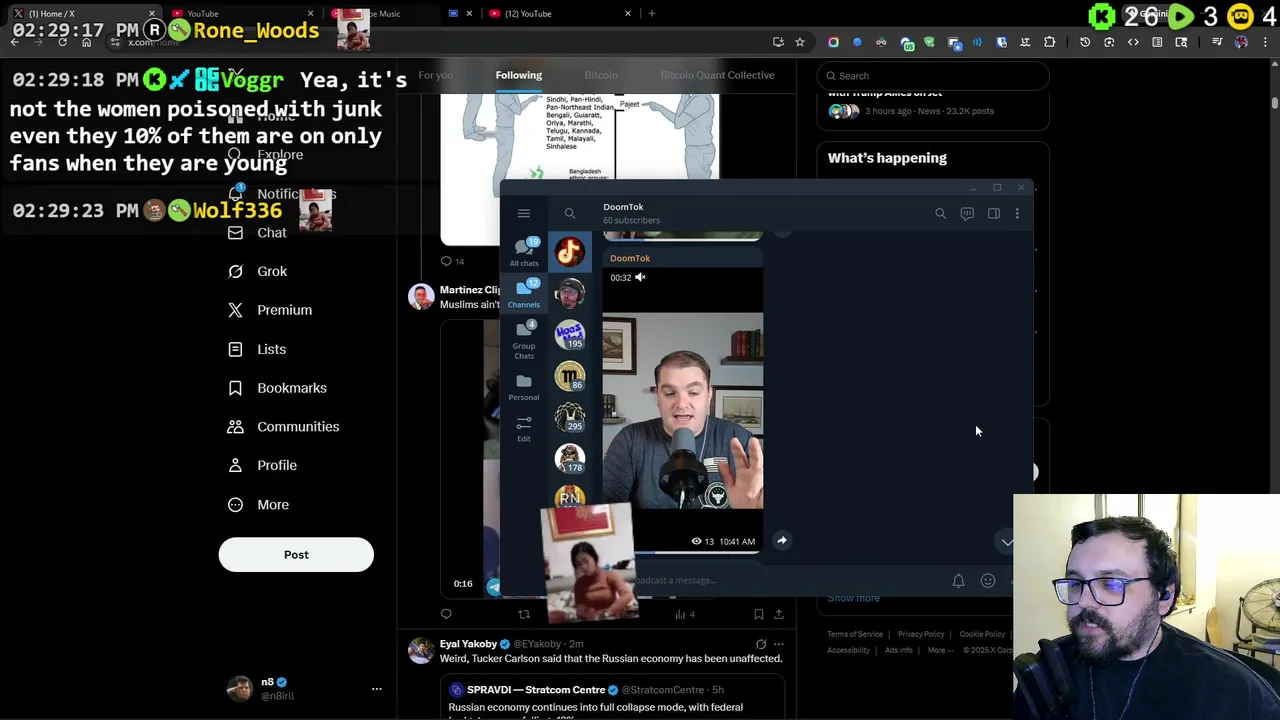Switch to the (12) YouTube browser tab
This screenshot has width=1280, height=720.
[x=560, y=13]
